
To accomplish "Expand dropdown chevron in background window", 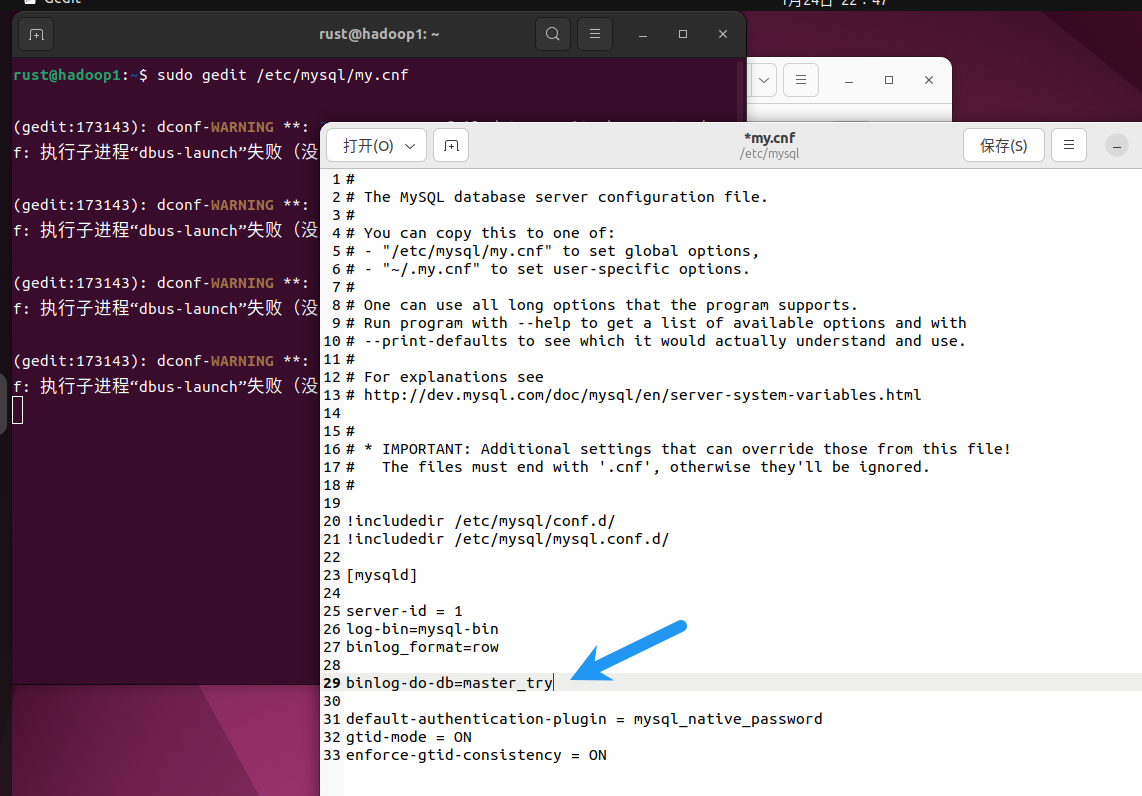I will [763, 80].
